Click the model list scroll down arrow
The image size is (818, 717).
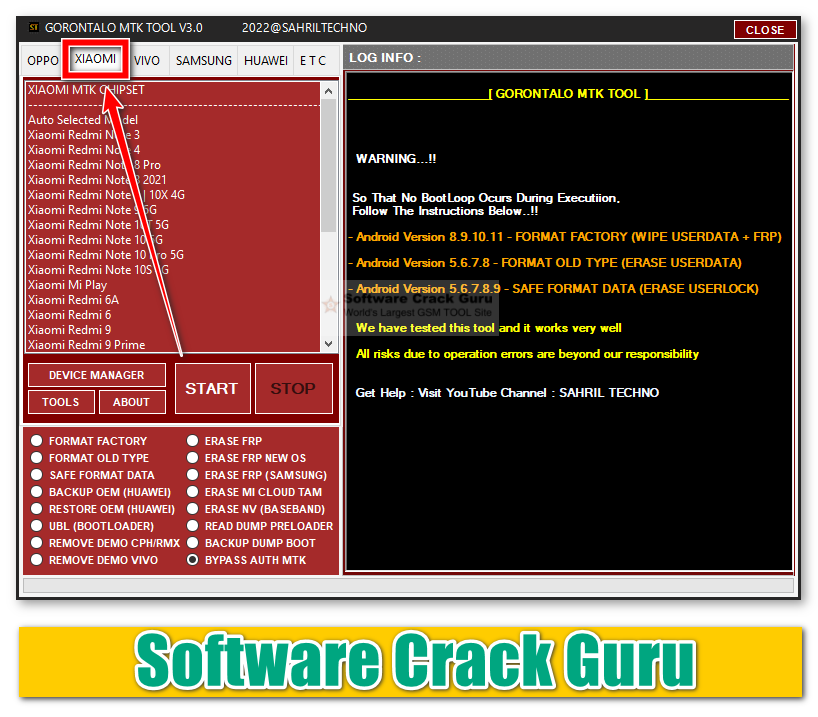[329, 343]
